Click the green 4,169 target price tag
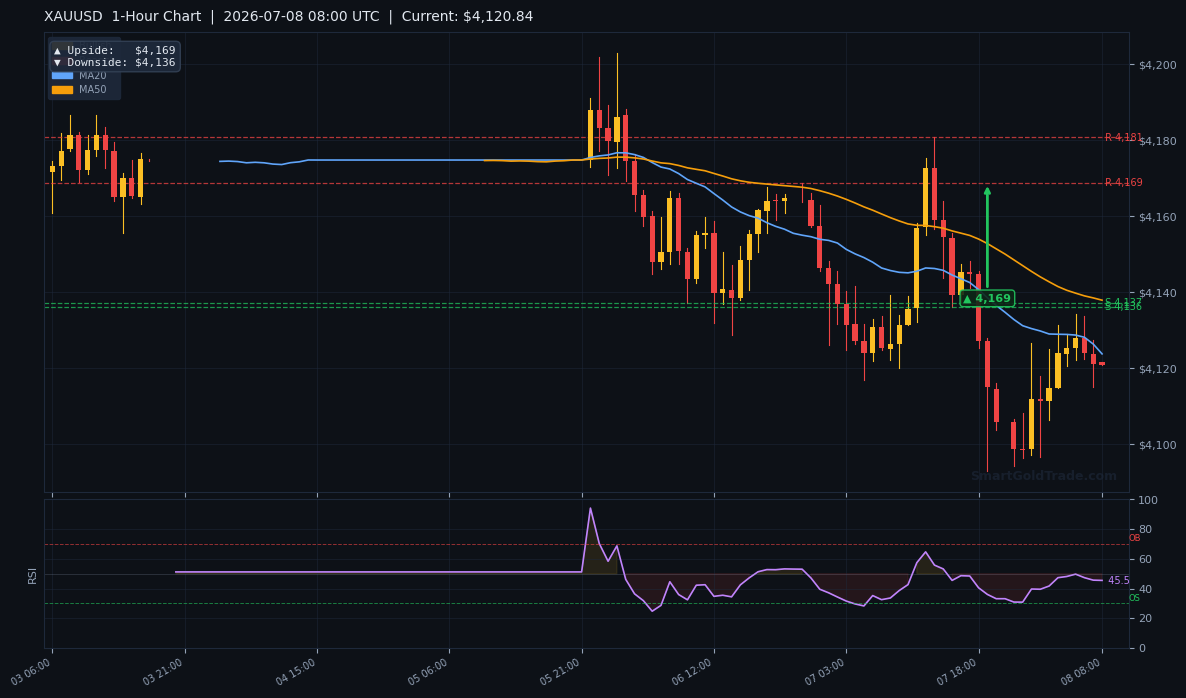This screenshot has width=1186, height=698. click(987, 299)
